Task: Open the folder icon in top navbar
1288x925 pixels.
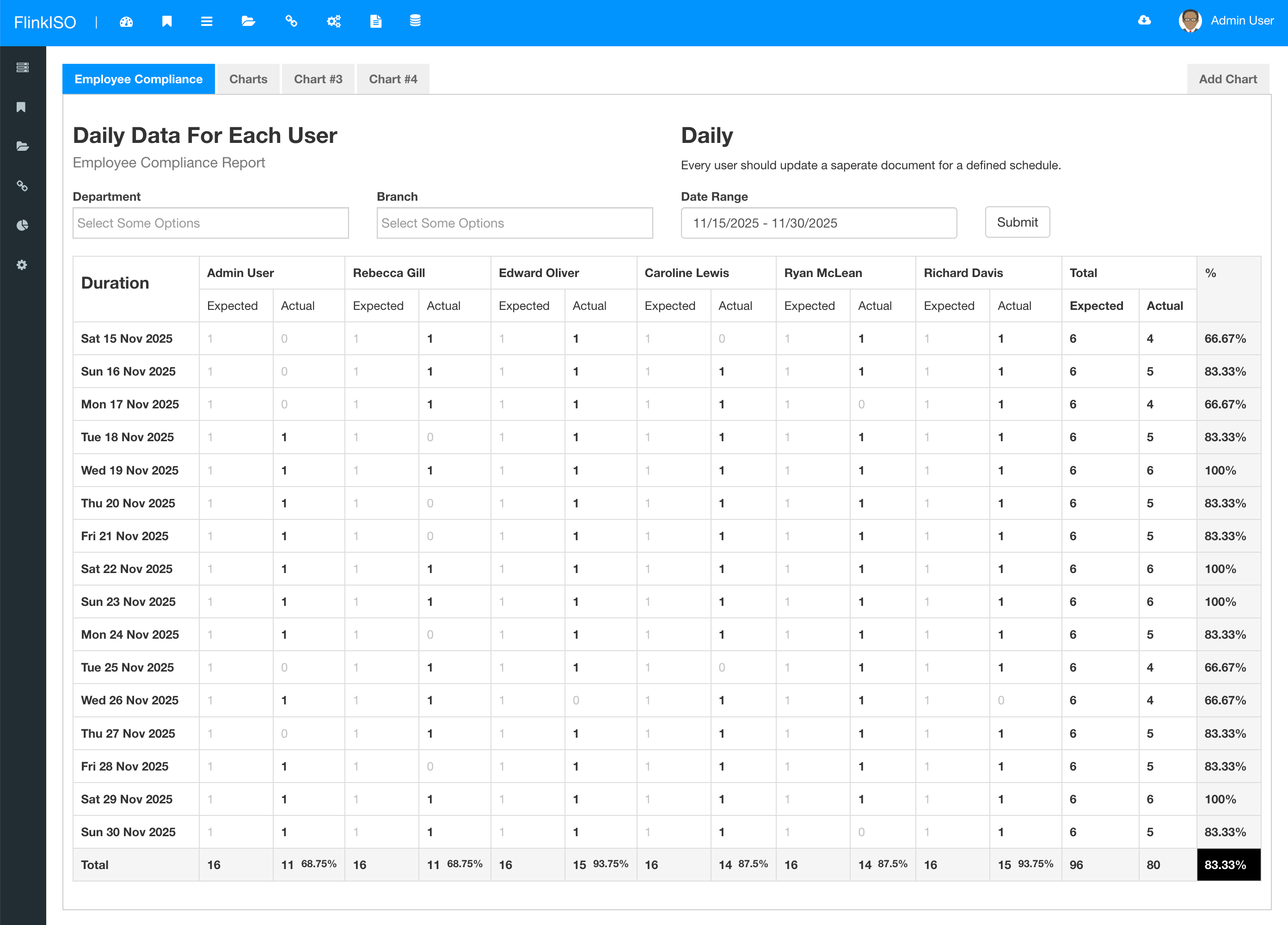Action: pos(248,22)
